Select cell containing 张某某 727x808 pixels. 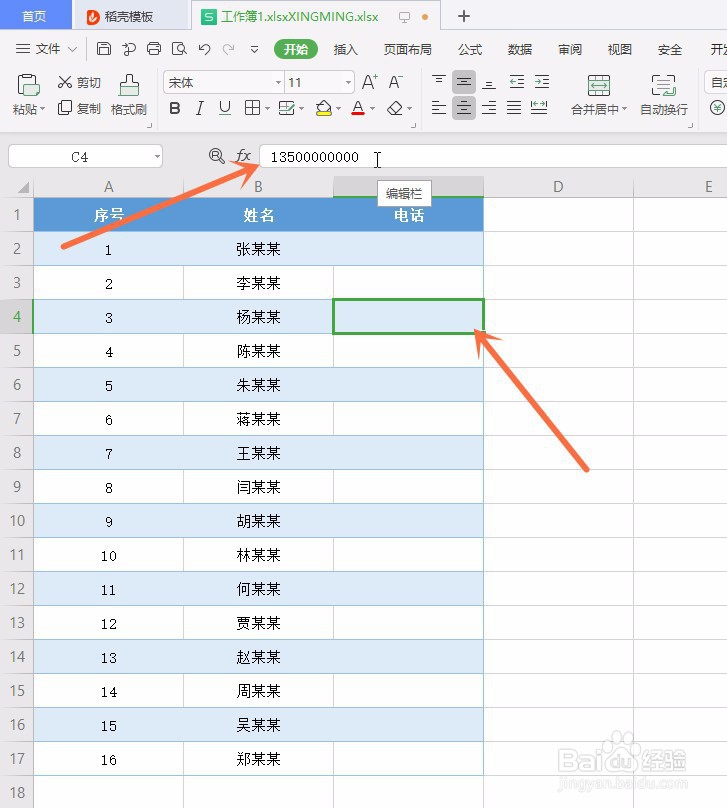[259, 249]
